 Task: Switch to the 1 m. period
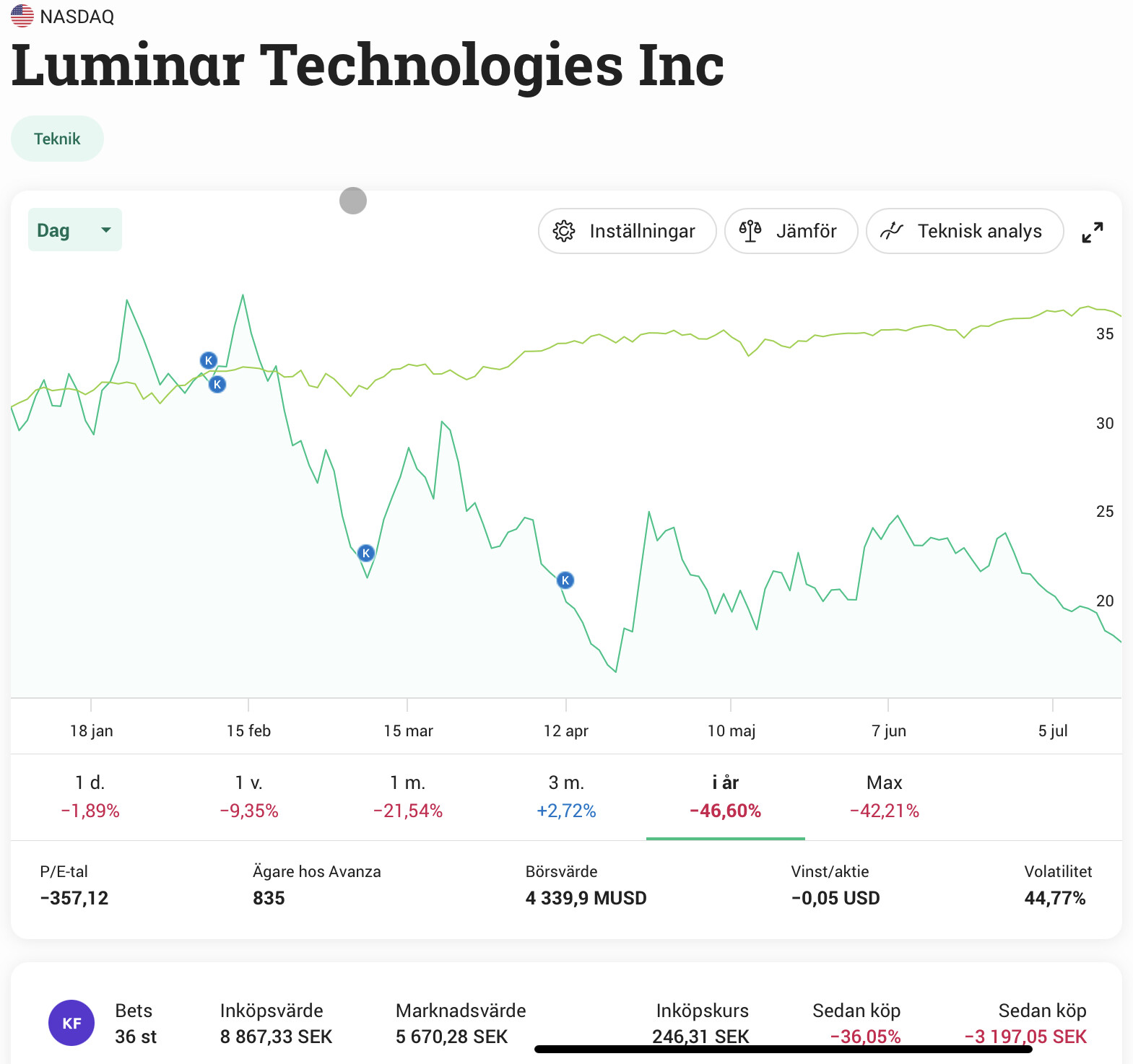408,796
